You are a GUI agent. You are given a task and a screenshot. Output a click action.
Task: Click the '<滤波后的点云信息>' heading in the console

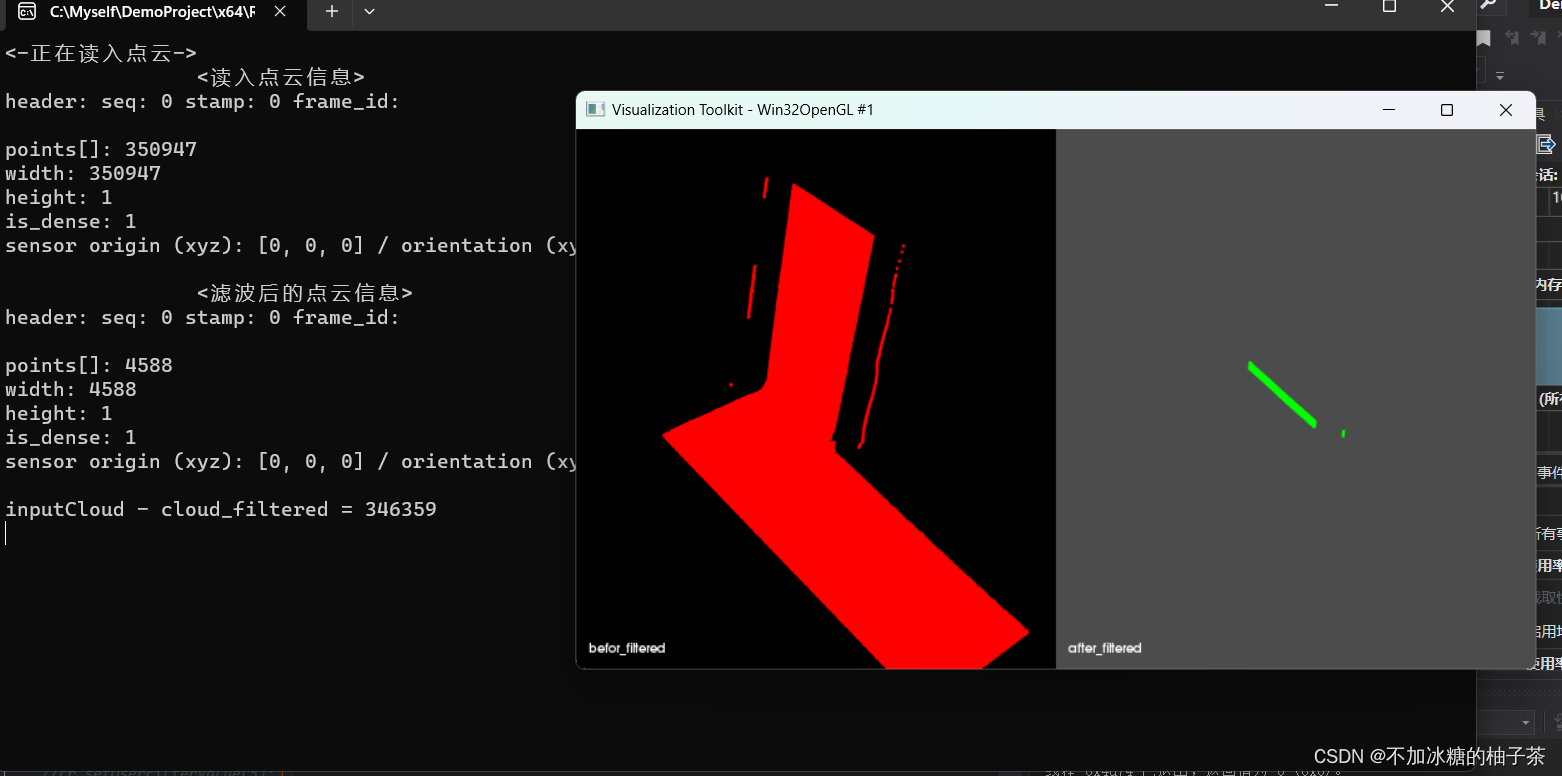(x=305, y=293)
